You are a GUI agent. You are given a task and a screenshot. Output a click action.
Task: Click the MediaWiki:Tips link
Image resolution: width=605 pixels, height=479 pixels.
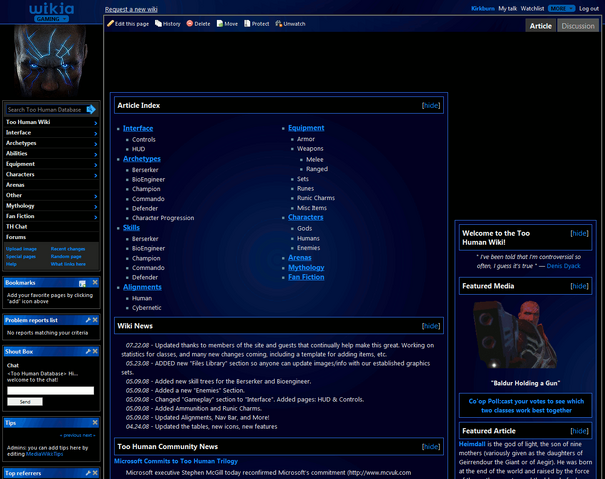(x=45, y=454)
